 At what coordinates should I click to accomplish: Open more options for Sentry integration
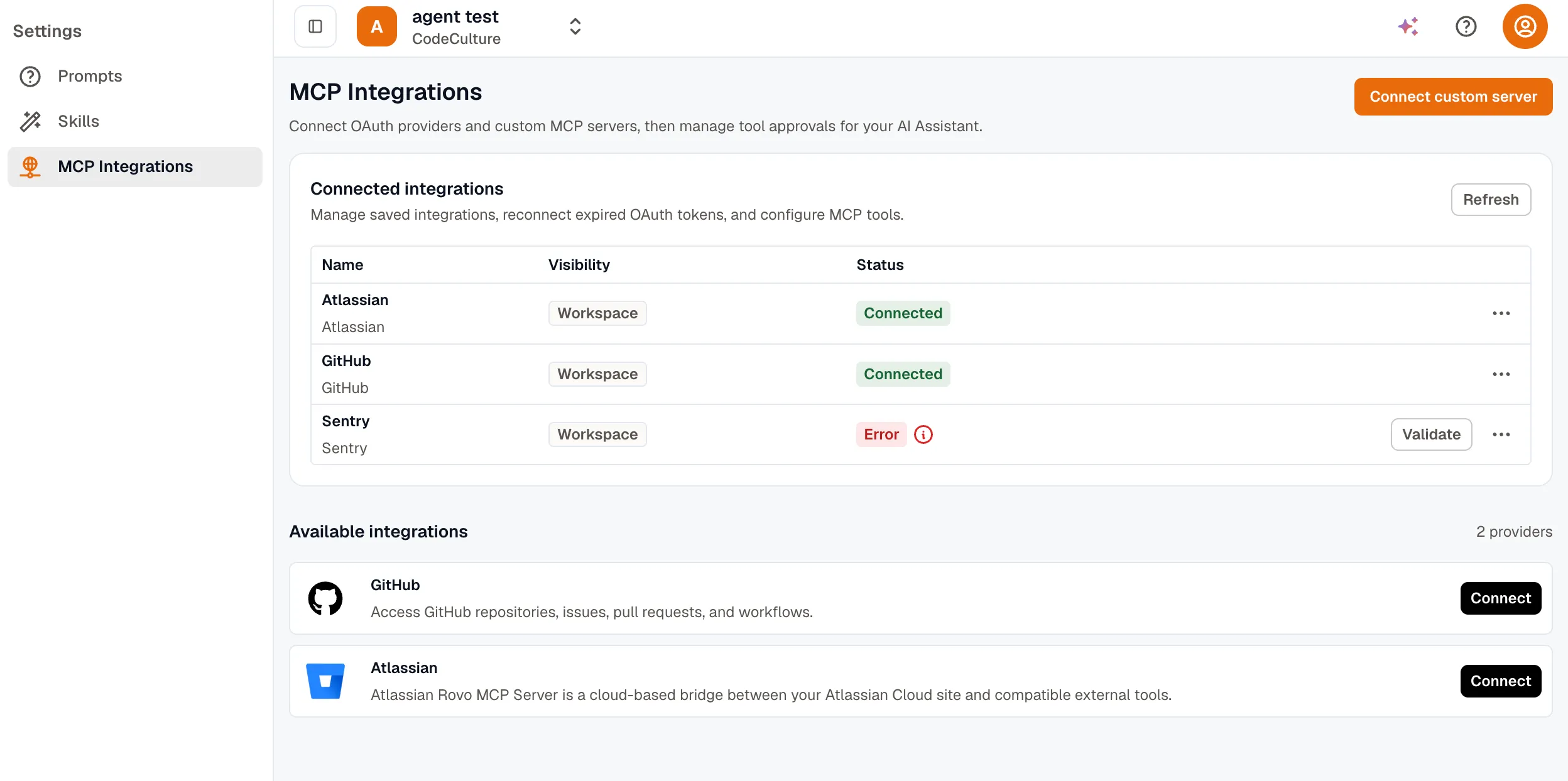(x=1501, y=434)
